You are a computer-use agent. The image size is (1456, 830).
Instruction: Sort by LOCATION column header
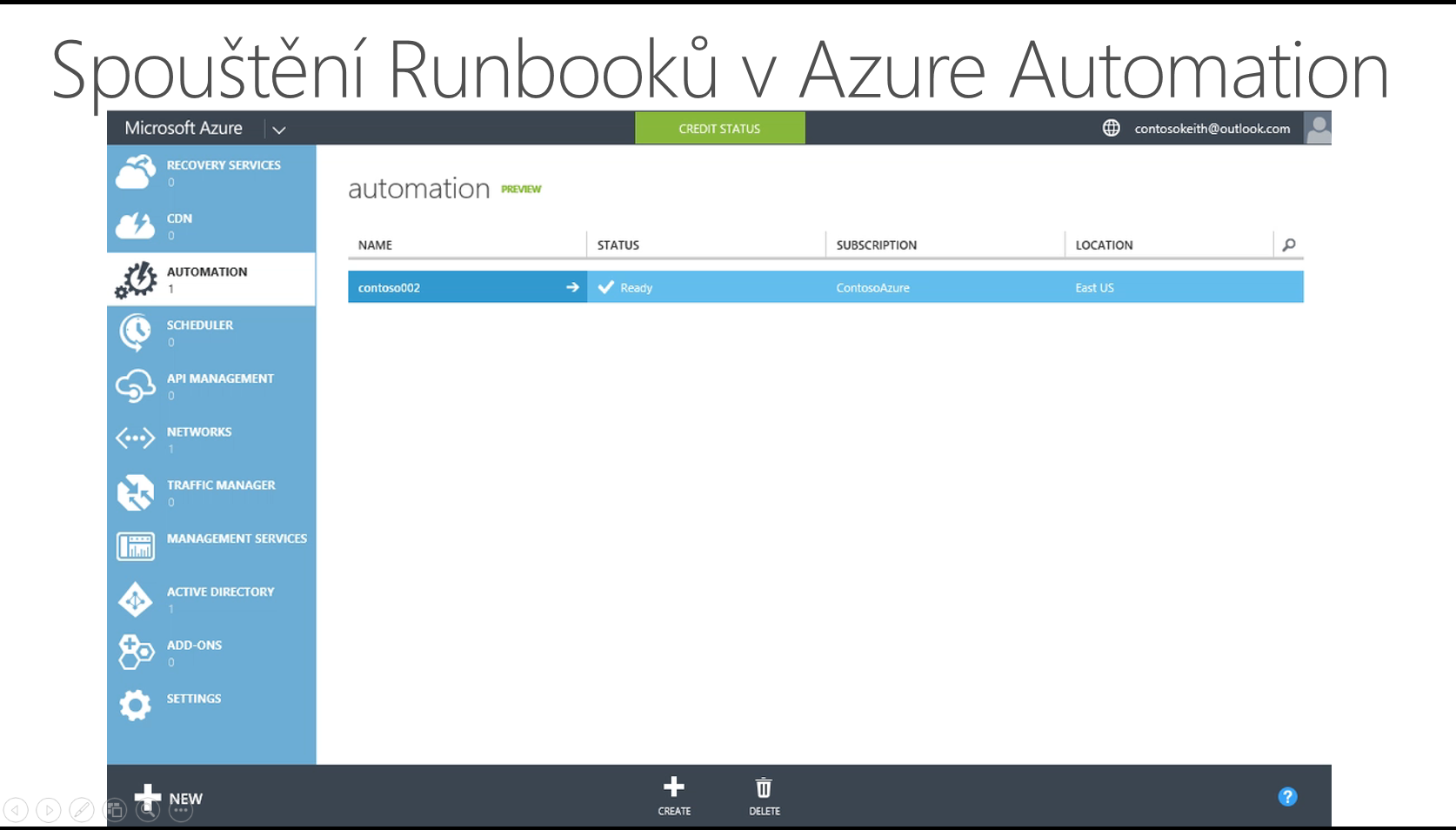click(1105, 244)
